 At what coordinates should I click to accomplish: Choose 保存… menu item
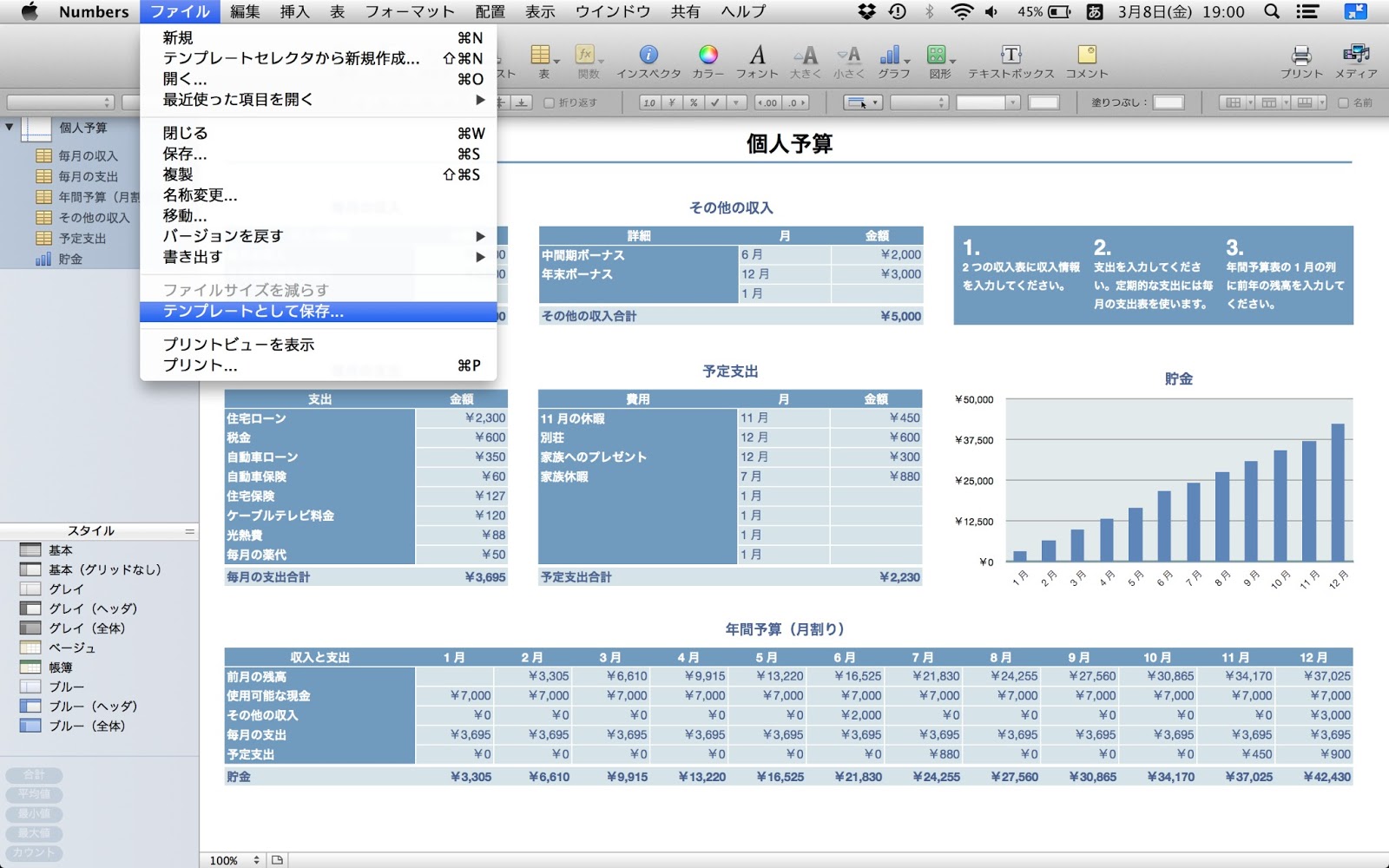318,154
